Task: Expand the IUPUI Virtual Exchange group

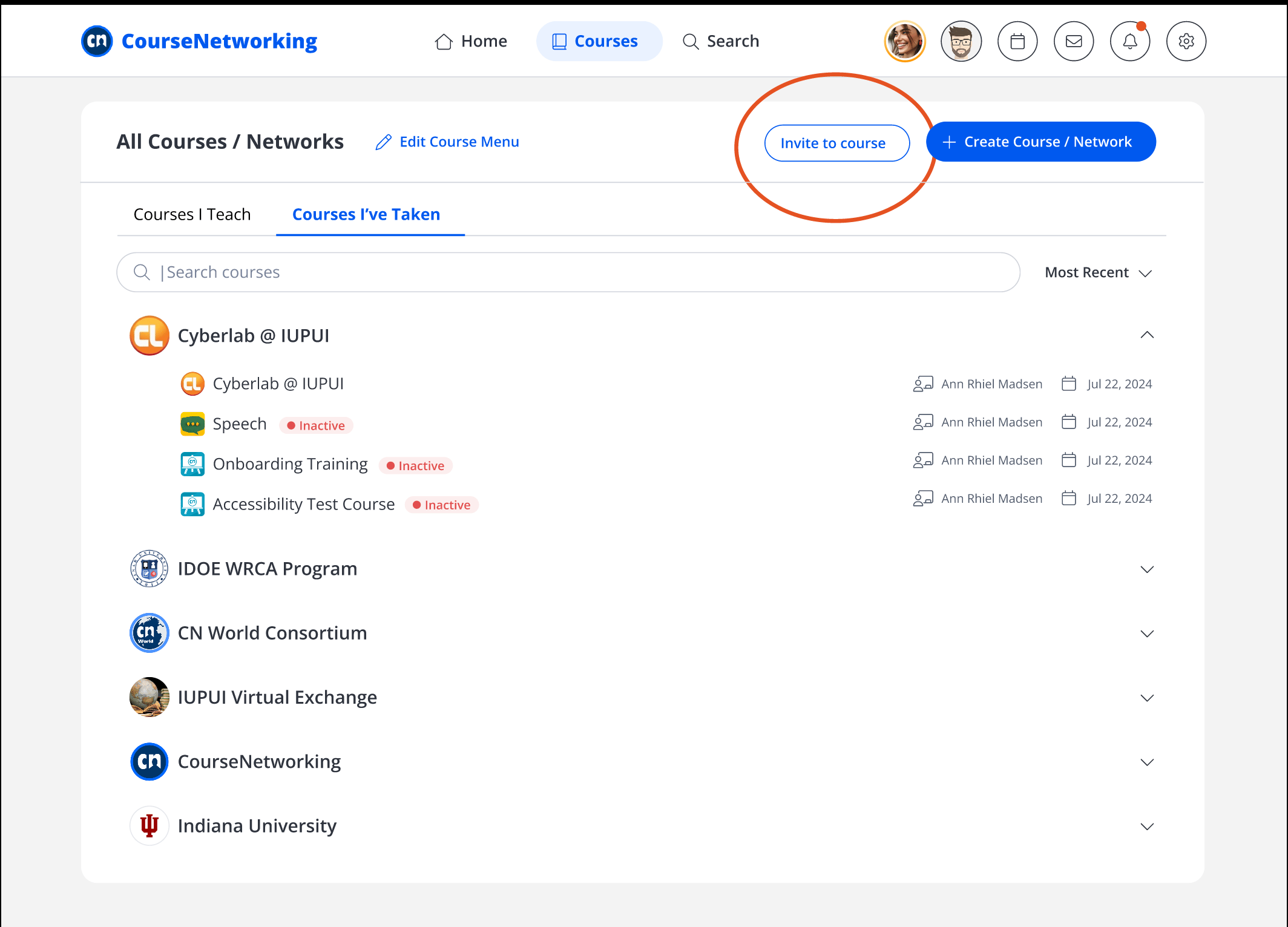Action: [x=1147, y=697]
